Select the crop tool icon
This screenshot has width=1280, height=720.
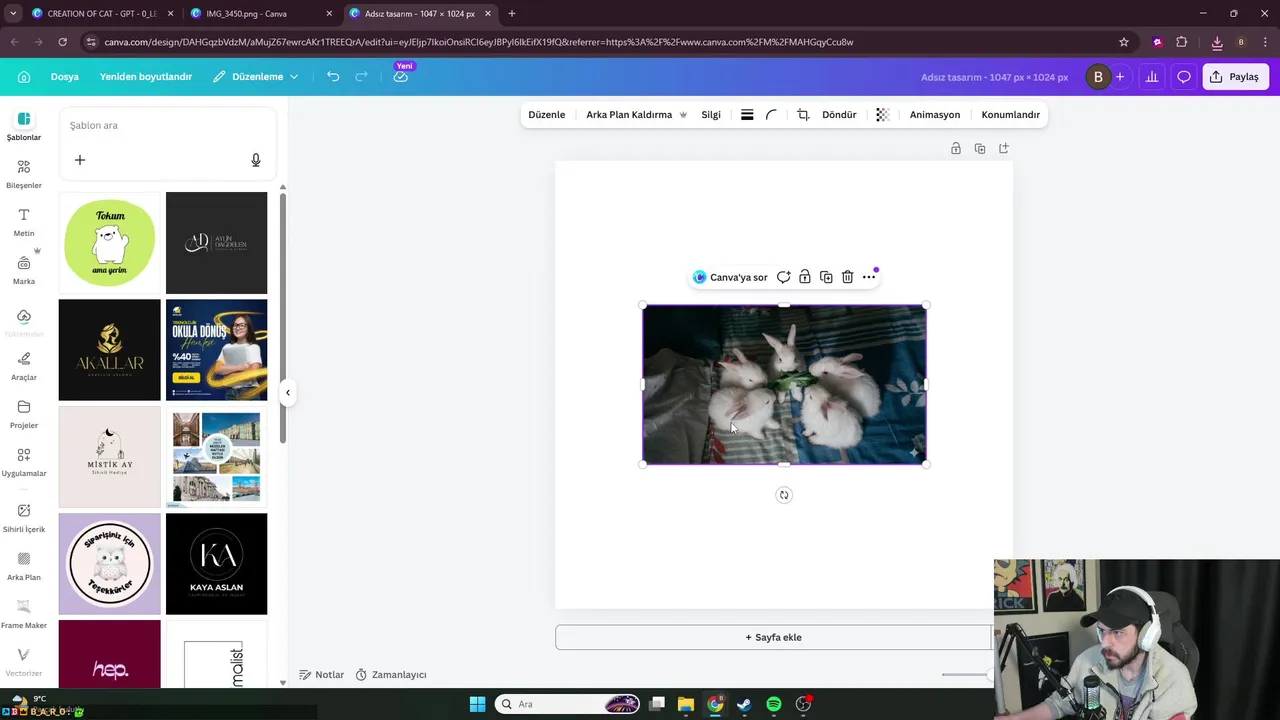[x=803, y=115]
